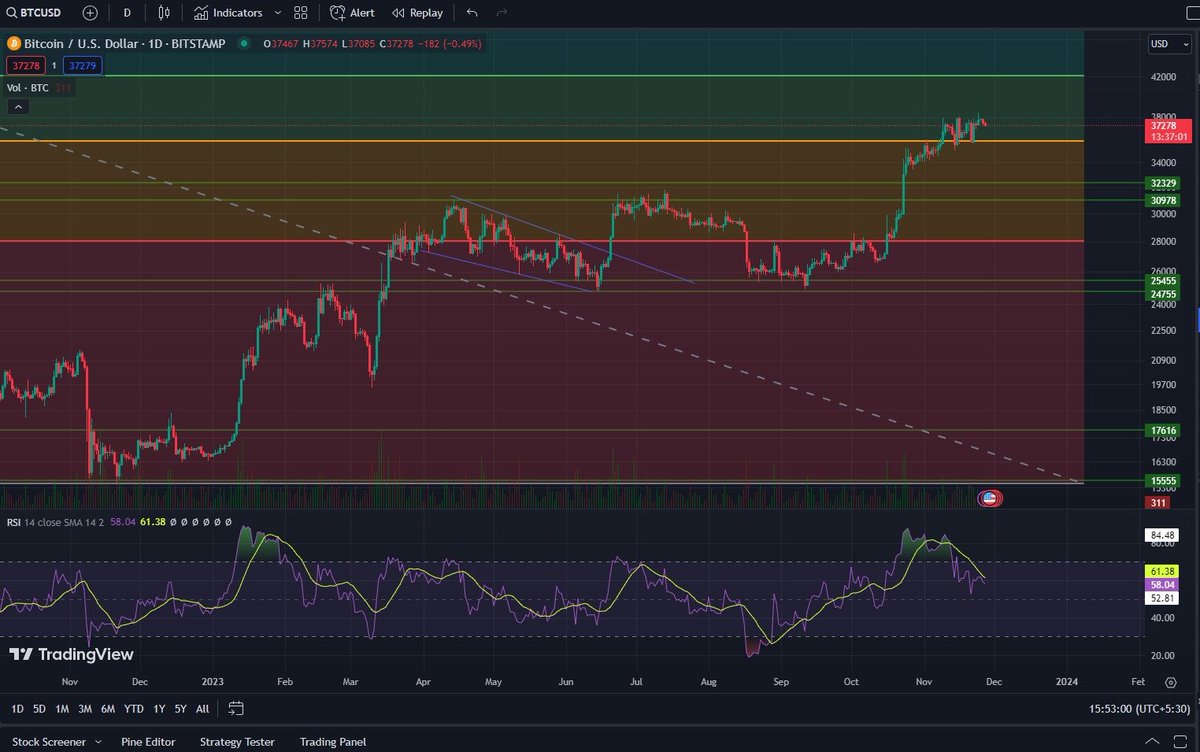Screen dimensions: 1200x752
Task: Select the 32329 horizontal line price label
Action: coord(1165,184)
